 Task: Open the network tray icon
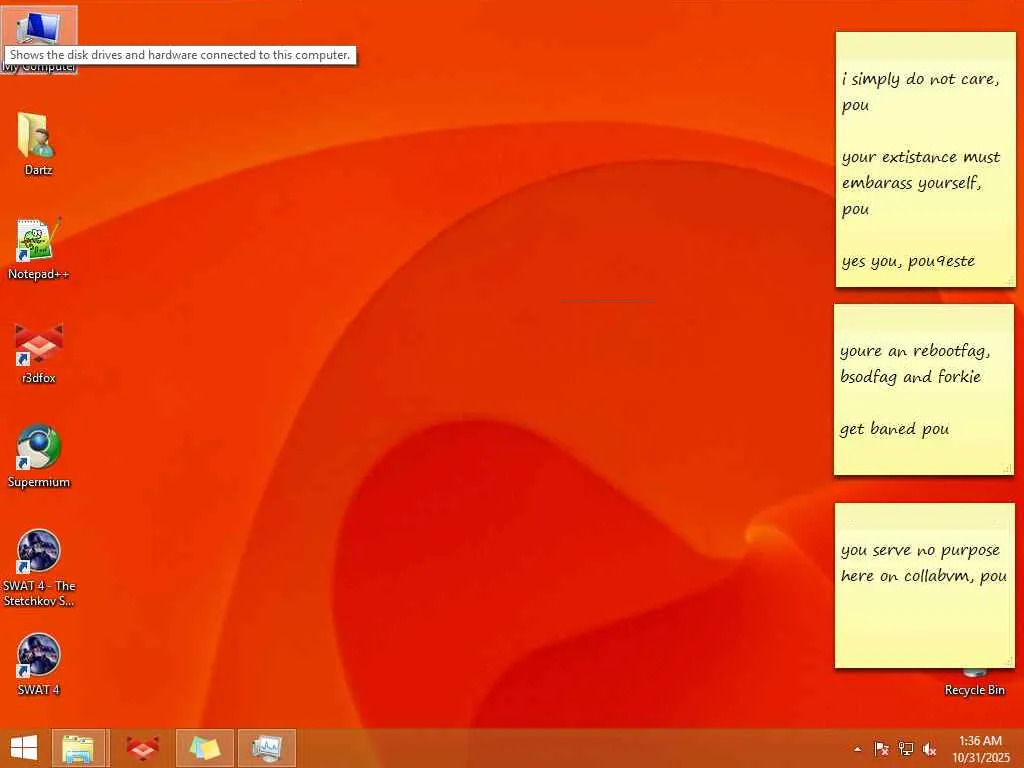pos(905,749)
